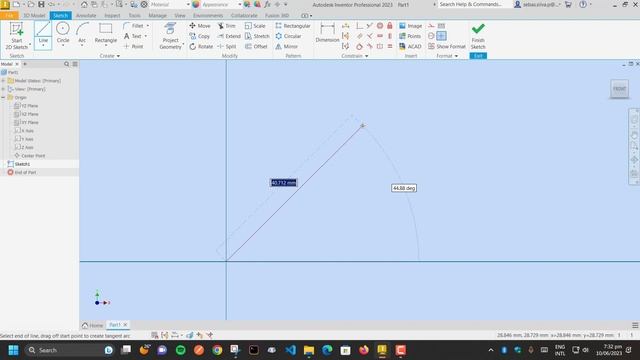Image resolution: width=640 pixels, height=360 pixels.
Task: Open the Line tool dropdown arrow
Action: point(43,46)
